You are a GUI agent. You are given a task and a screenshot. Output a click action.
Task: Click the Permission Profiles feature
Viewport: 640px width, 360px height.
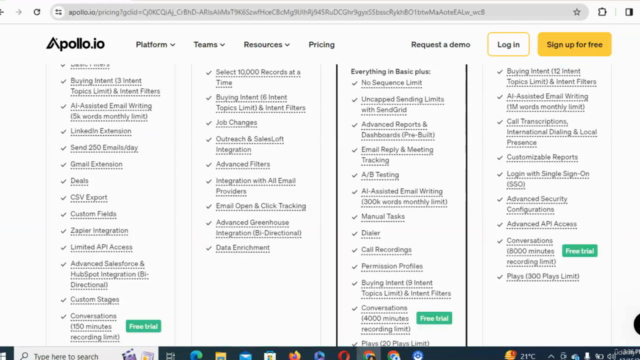click(x=392, y=266)
